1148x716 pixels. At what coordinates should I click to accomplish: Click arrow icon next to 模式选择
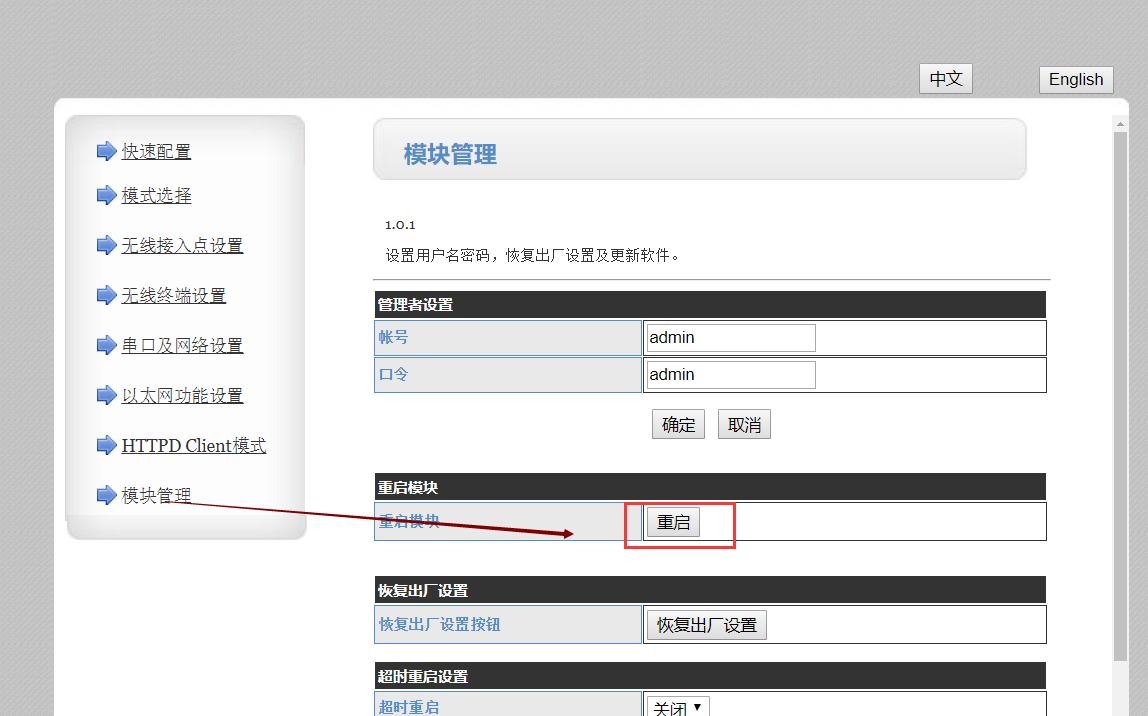[x=106, y=195]
